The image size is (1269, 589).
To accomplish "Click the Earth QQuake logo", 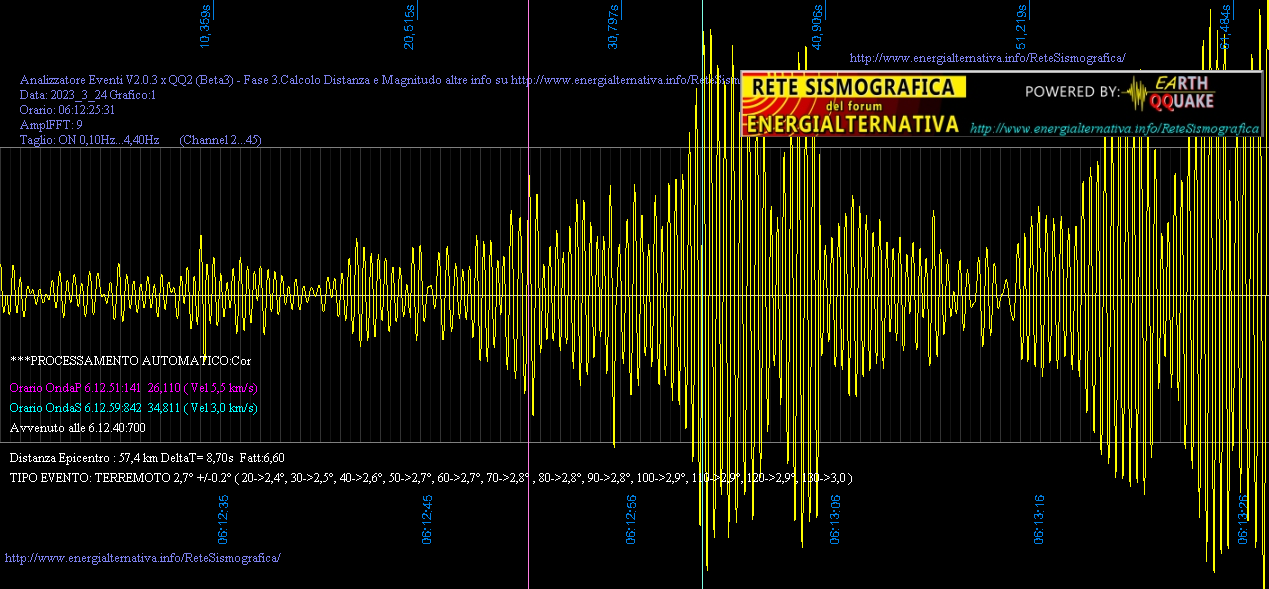I will click(x=1170, y=92).
